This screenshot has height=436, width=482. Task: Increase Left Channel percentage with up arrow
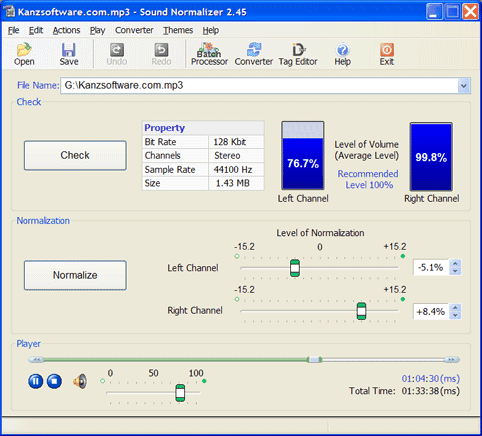455,264
